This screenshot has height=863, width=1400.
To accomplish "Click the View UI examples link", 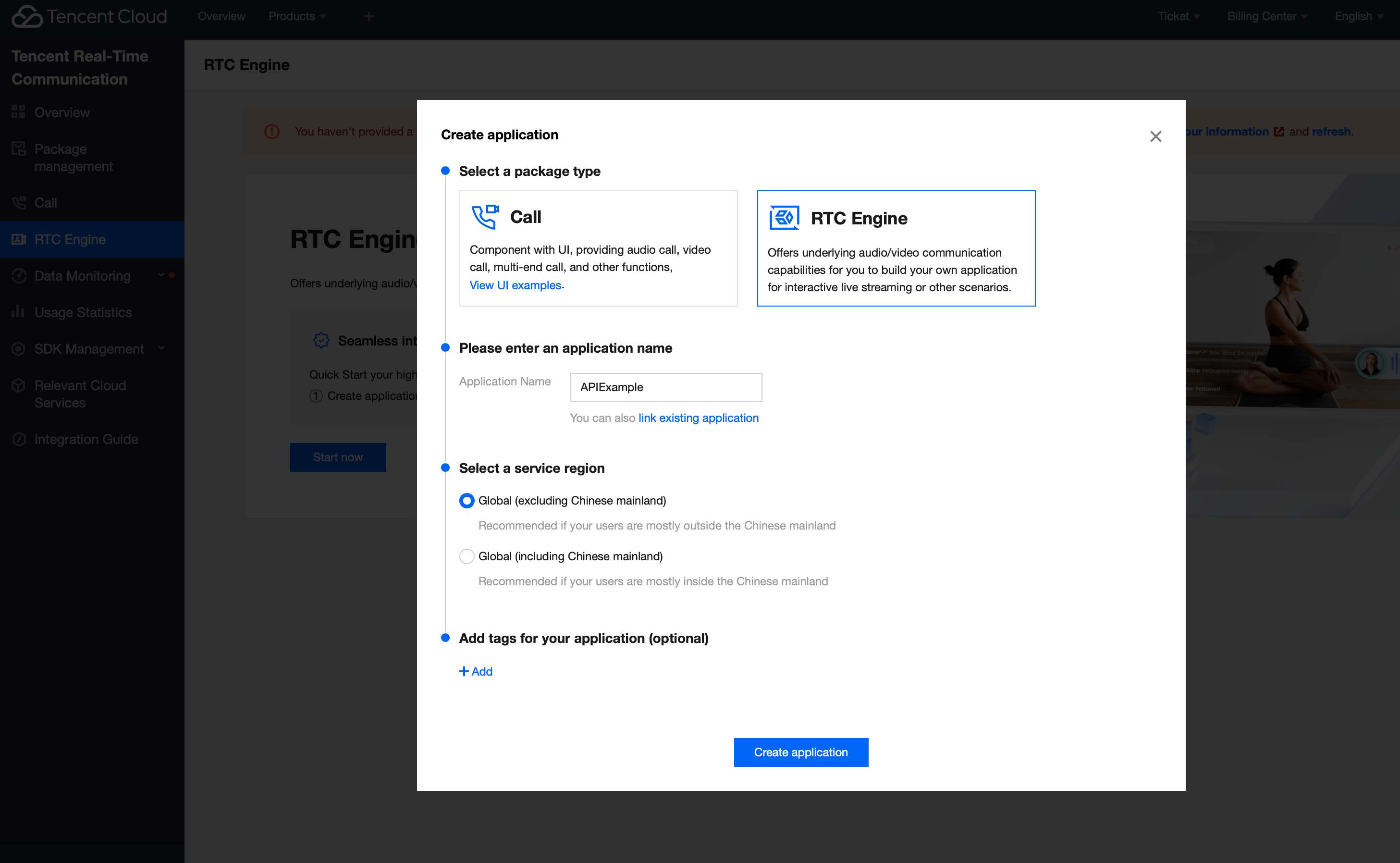I will click(515, 285).
